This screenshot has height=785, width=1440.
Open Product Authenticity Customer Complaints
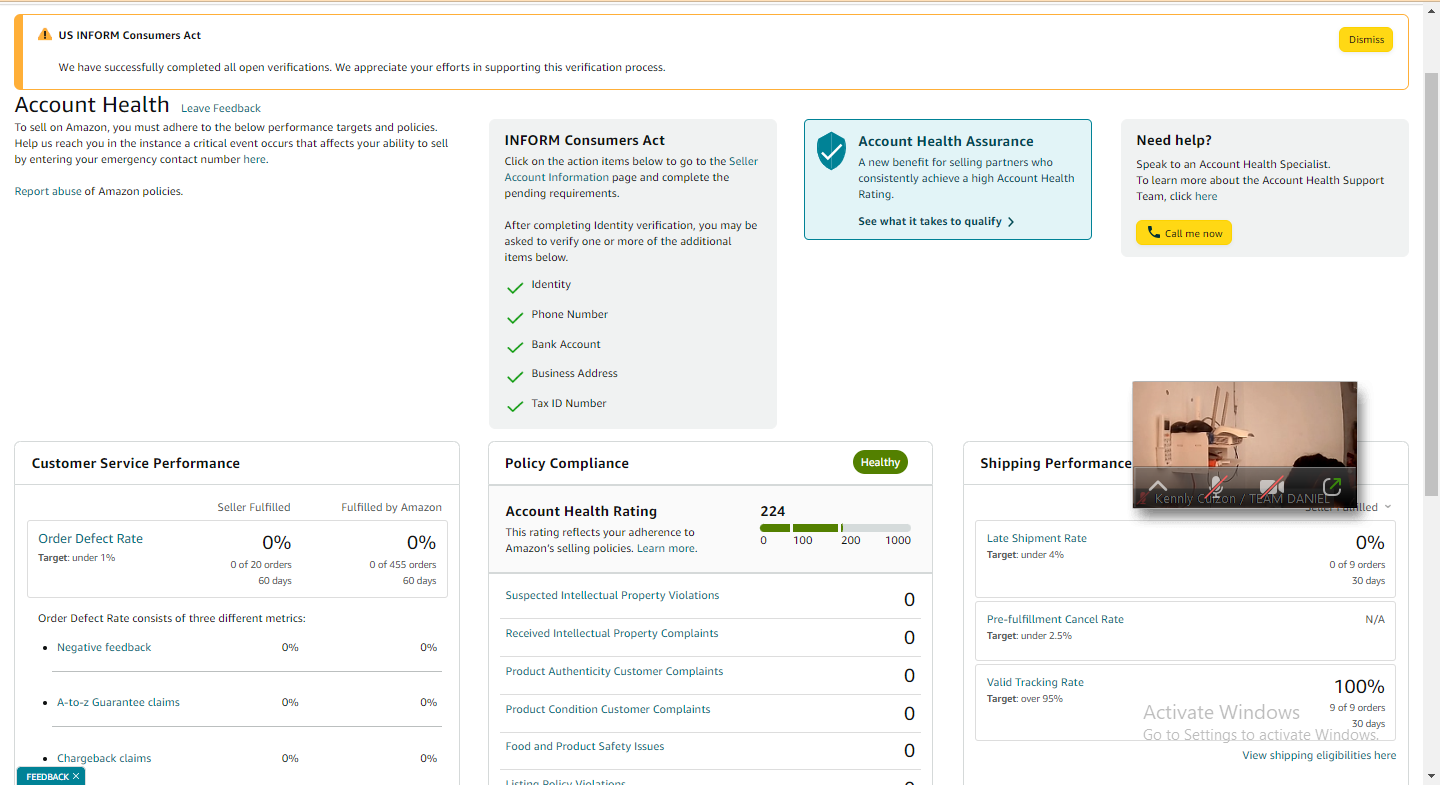[x=614, y=671]
